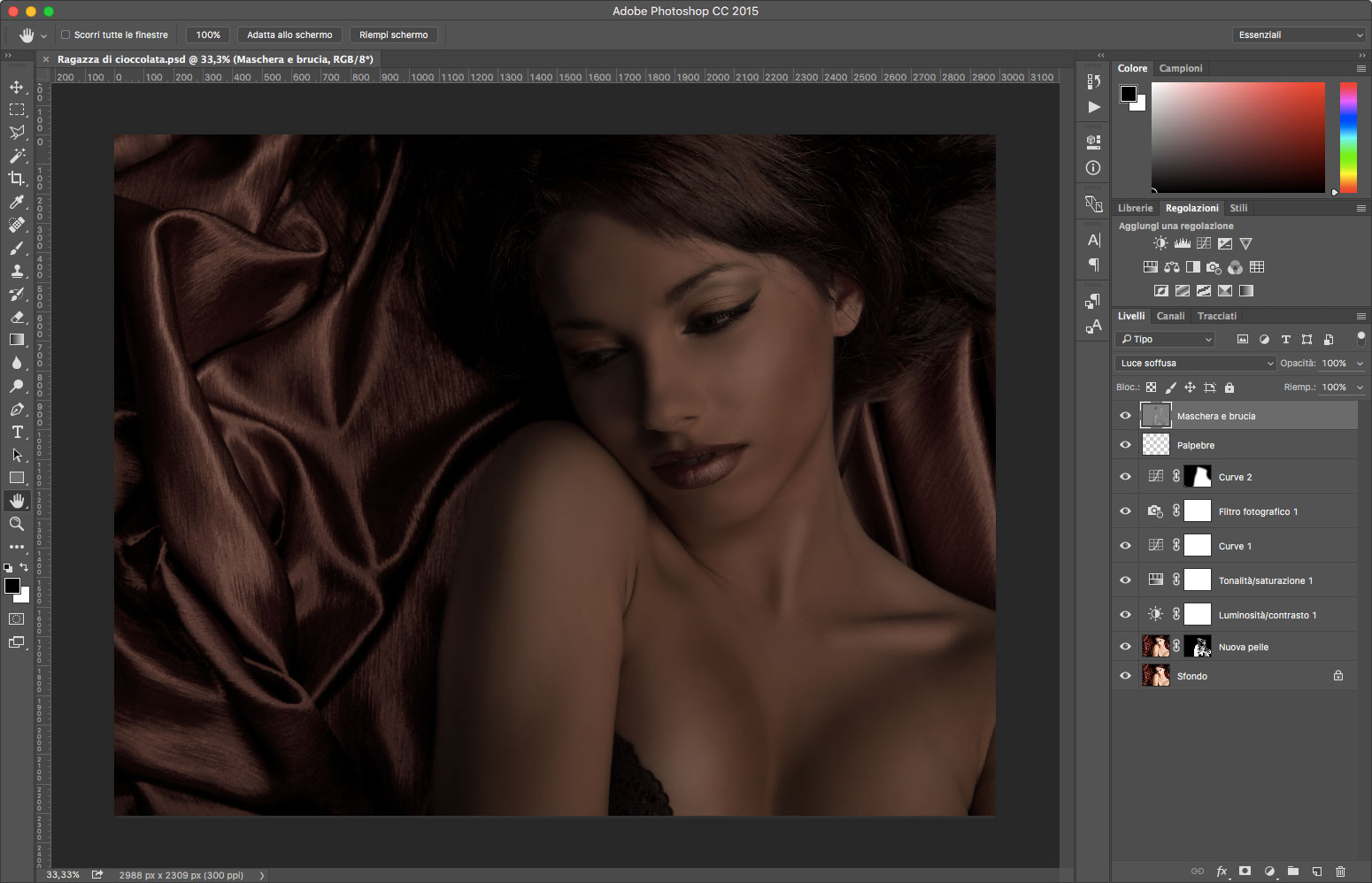
Task: Hide the Palpebre layer
Action: tap(1125, 445)
